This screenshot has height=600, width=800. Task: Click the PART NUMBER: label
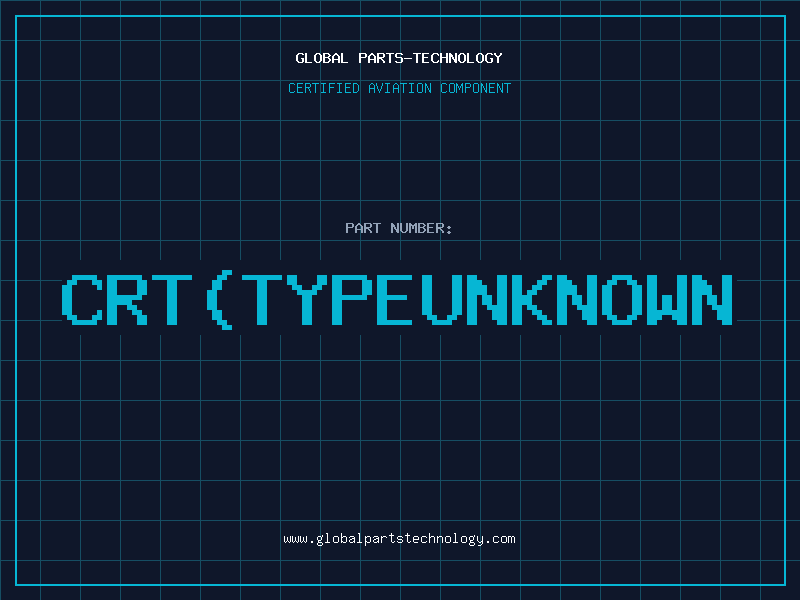(399, 228)
